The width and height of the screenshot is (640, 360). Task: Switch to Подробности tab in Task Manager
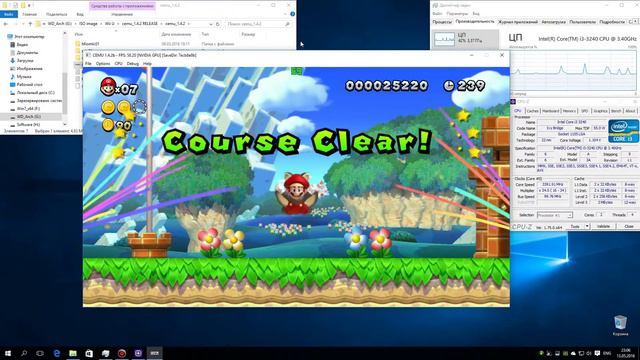pyautogui.click(x=612, y=22)
